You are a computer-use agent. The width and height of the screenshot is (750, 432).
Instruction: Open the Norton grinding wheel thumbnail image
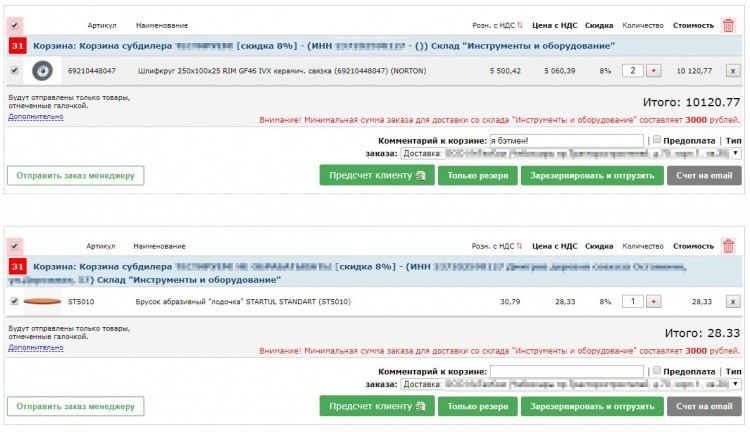coord(42,71)
